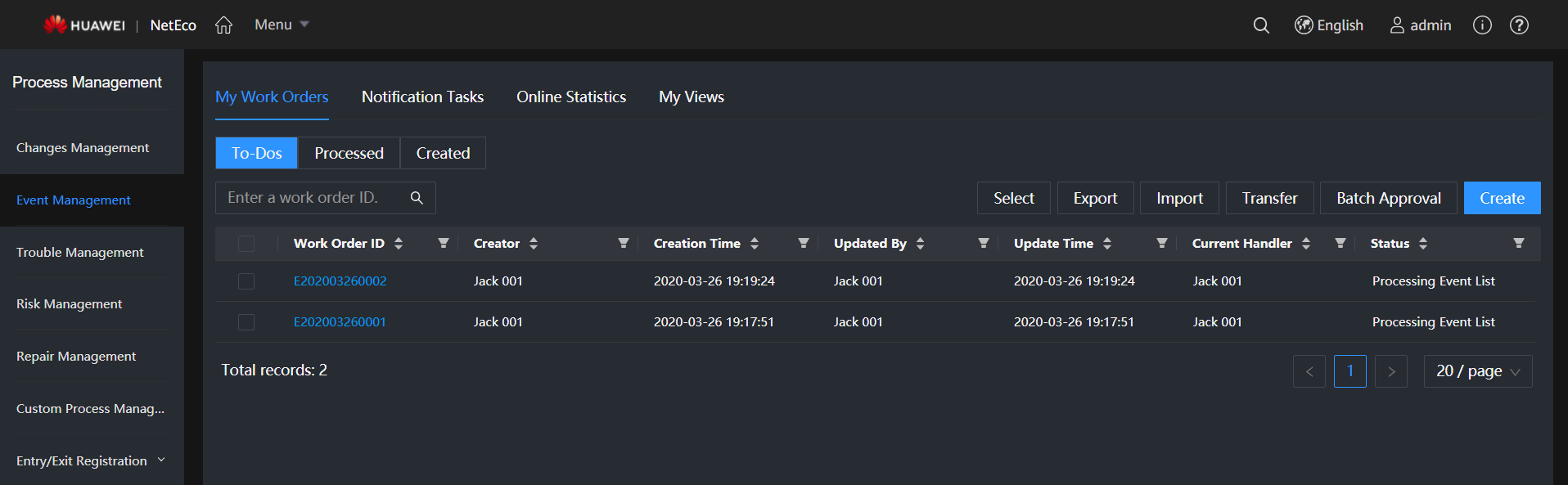
Task: Click the Status column filter icon
Action: coord(1519,243)
